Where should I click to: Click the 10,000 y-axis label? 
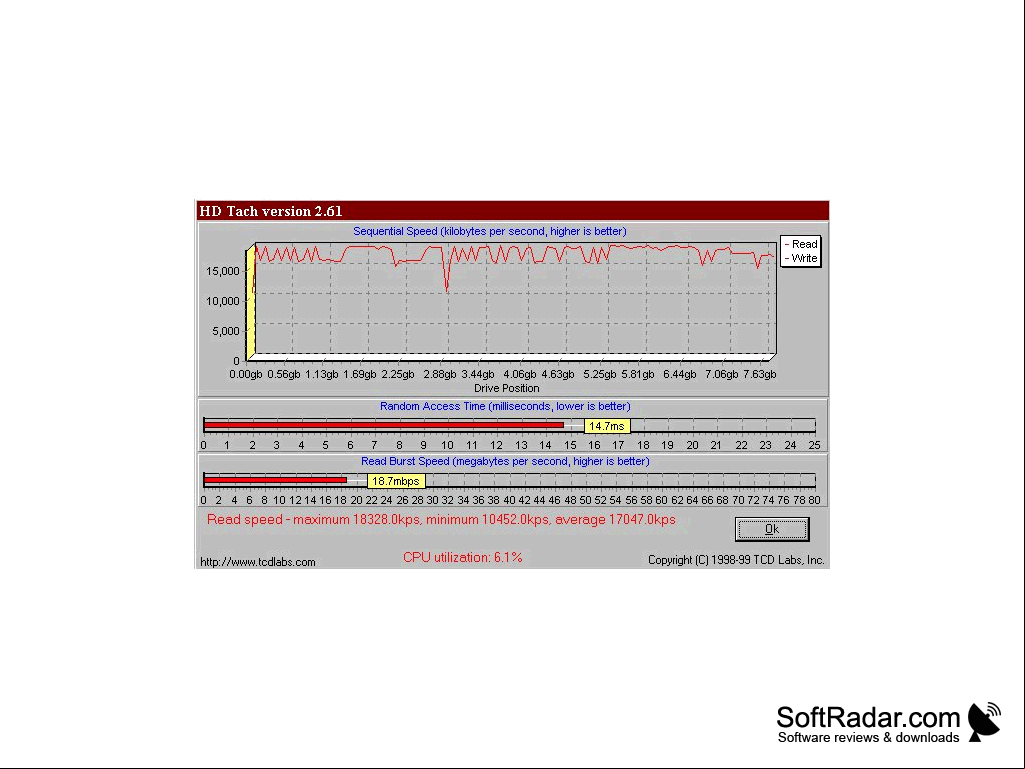pos(223,301)
